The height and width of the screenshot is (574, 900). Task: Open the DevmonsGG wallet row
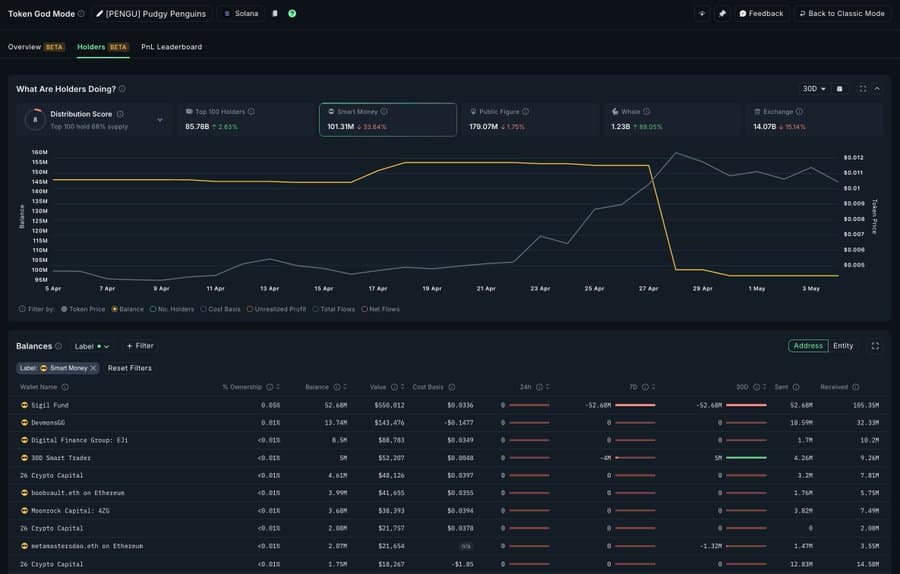449,423
